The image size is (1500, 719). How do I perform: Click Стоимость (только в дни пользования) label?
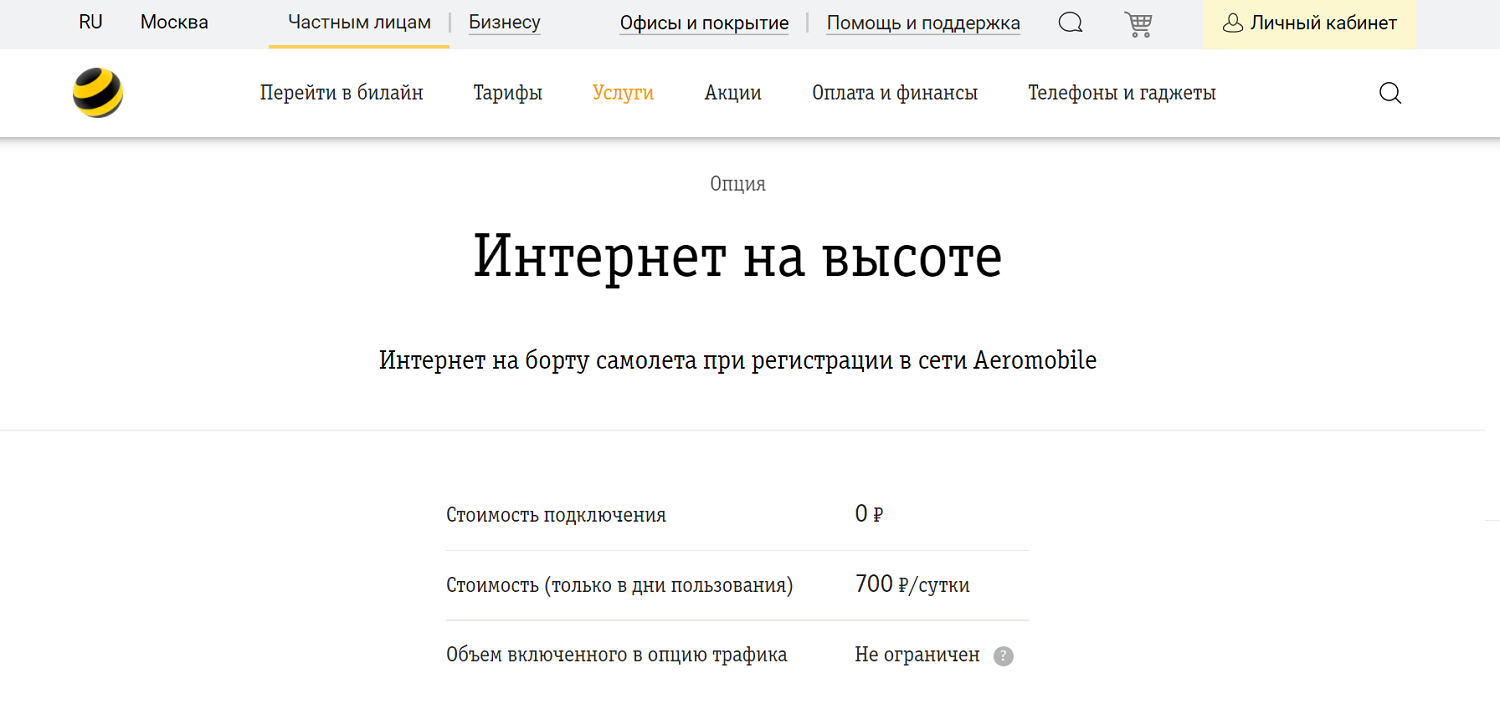coord(620,586)
